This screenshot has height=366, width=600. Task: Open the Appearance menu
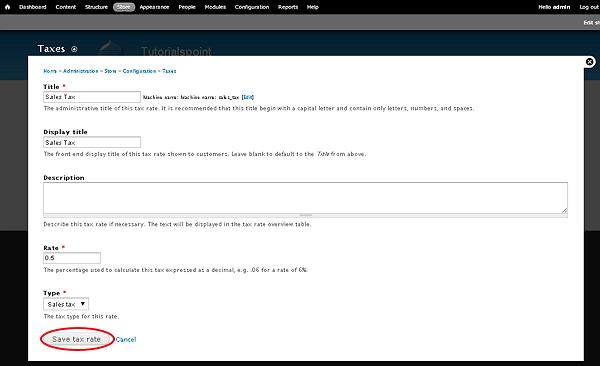coord(154,7)
